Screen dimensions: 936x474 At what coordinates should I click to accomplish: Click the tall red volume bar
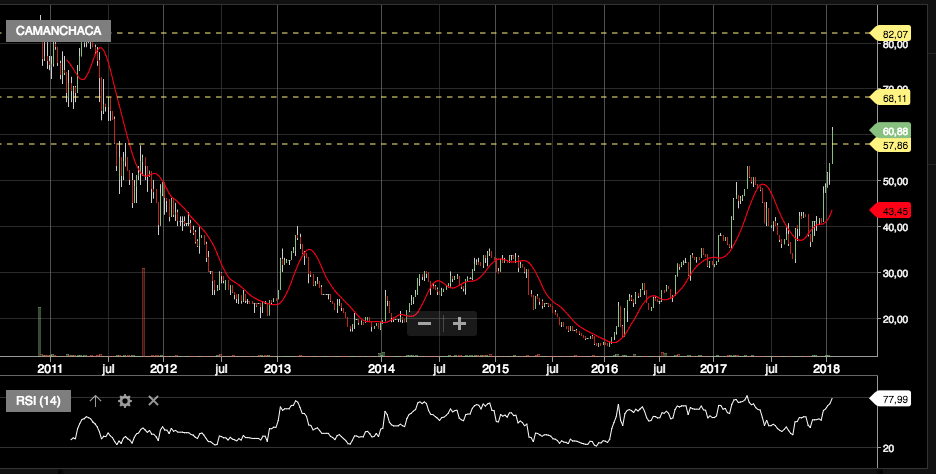(x=144, y=312)
